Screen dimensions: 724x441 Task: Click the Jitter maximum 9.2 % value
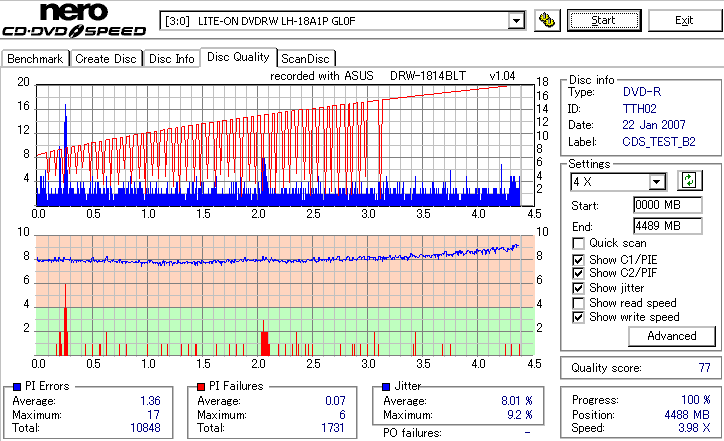[520, 415]
